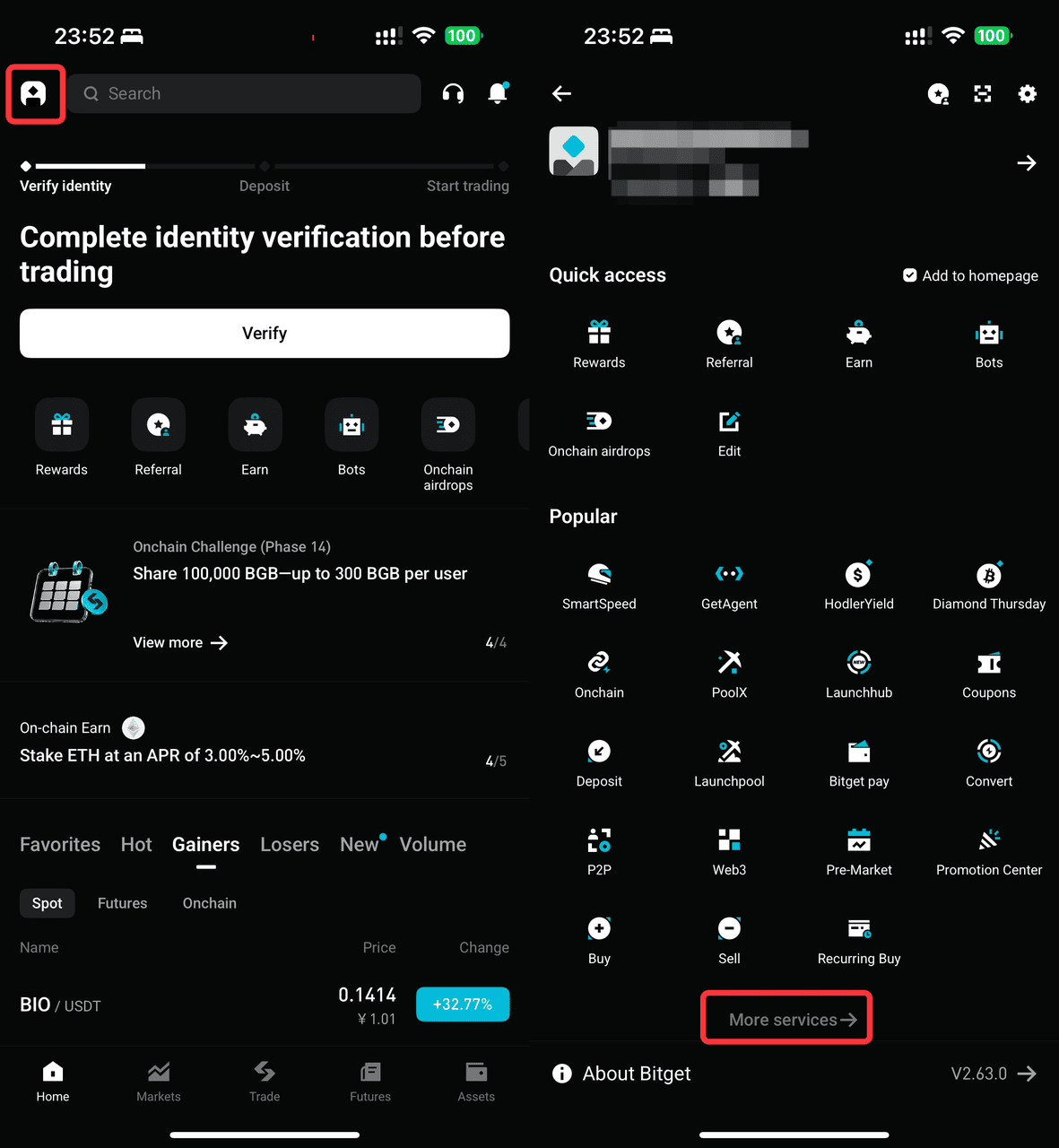The height and width of the screenshot is (1148, 1059).
Task: Open the BIO / USDT market row
Action: [265, 1005]
